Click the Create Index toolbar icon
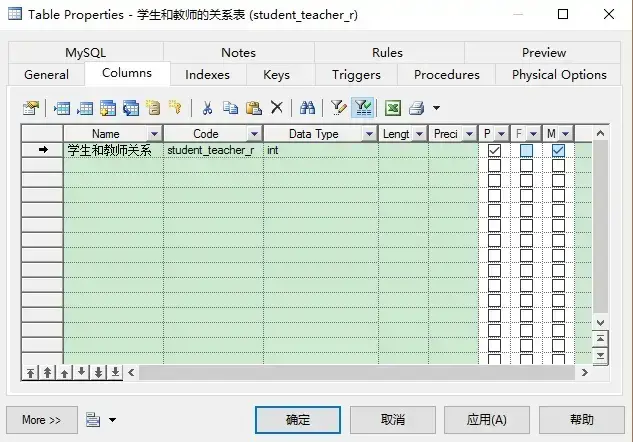 coord(153,108)
